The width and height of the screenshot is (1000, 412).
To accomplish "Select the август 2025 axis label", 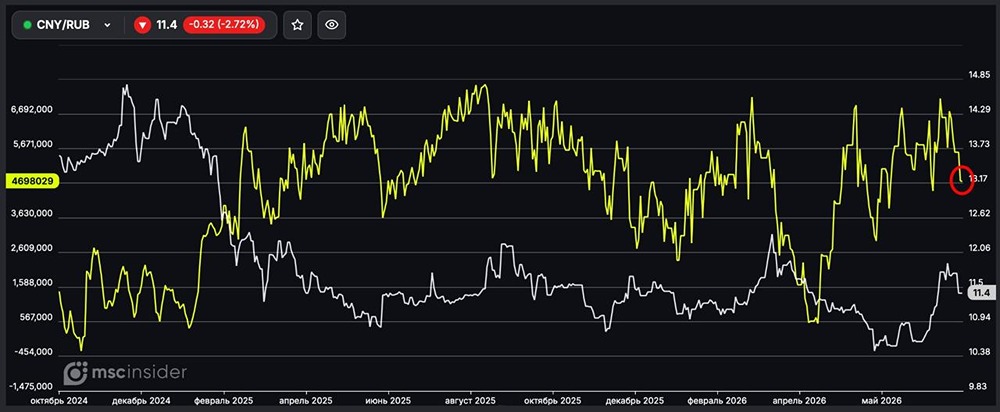I will tap(470, 401).
